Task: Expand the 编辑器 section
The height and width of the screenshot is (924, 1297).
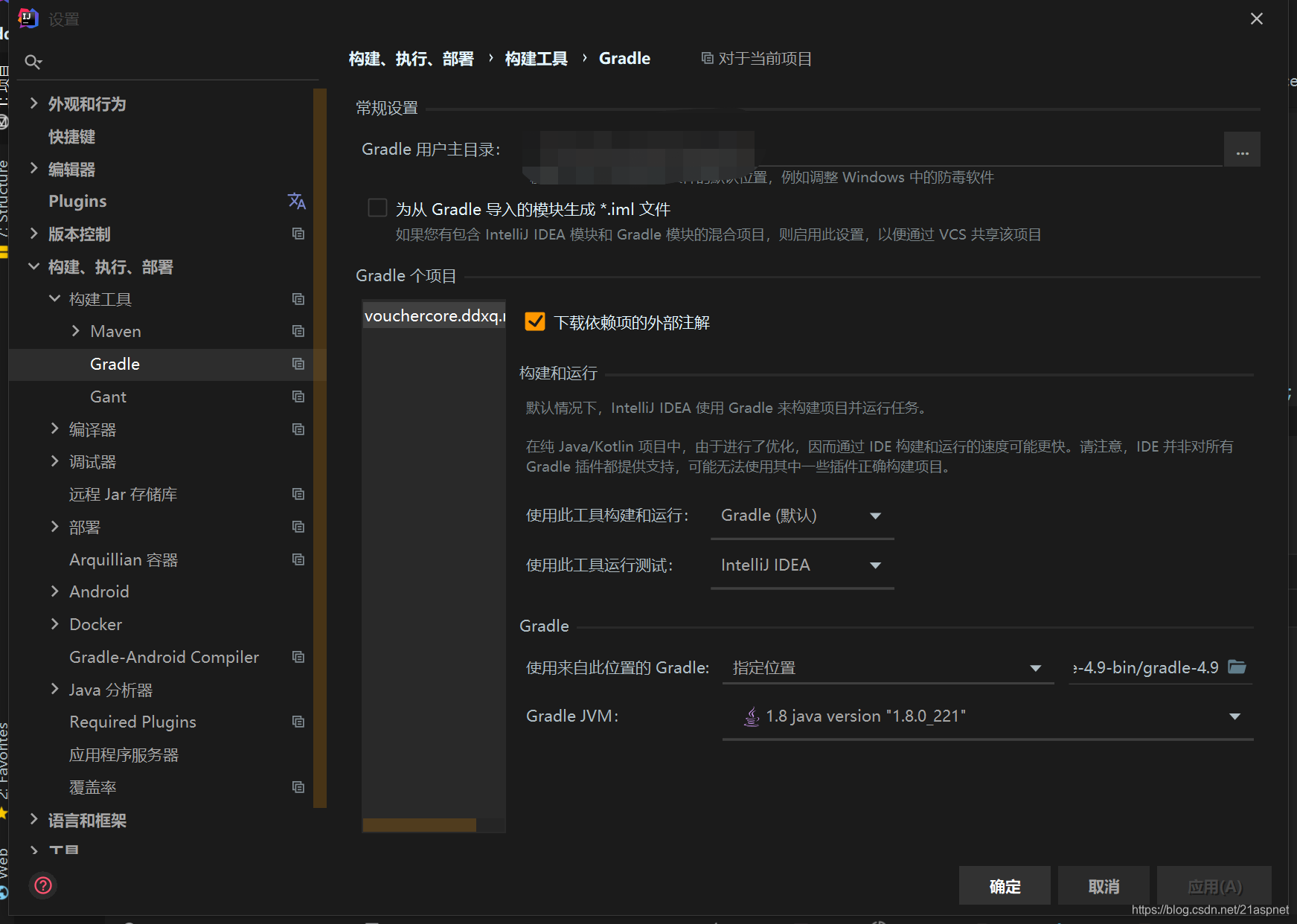Action: coord(33,168)
